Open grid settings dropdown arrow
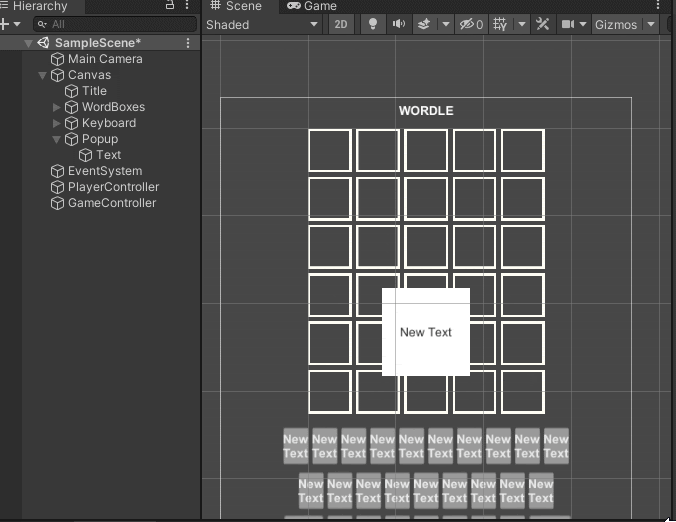This screenshot has width=676, height=522. [522, 24]
